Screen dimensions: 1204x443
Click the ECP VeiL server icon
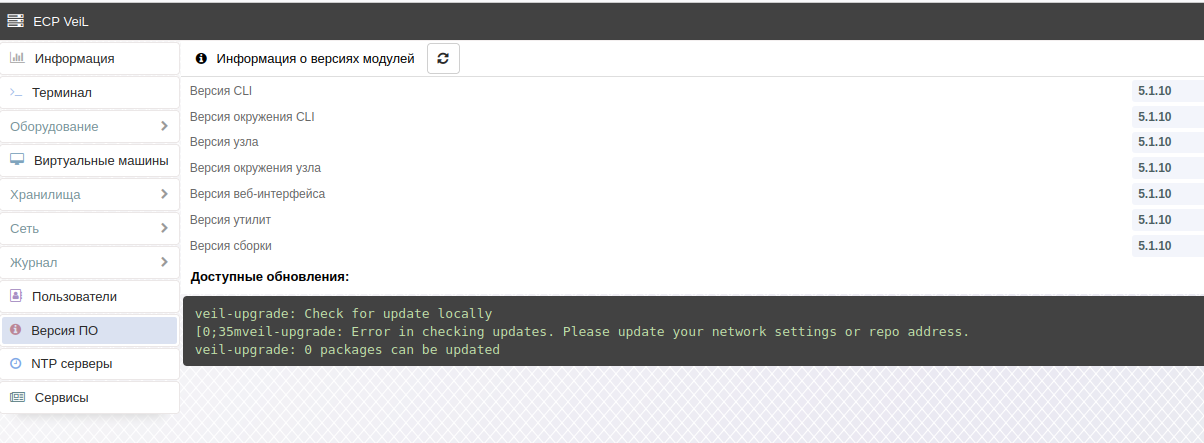(x=16, y=21)
